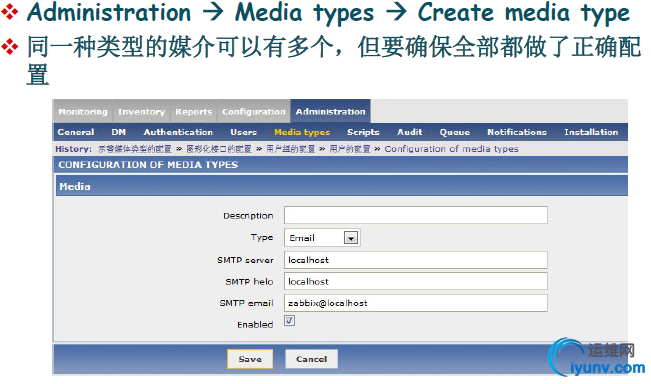Click 'Configuration of media types' history link
Viewport: 651px width, 384px height.
(x=451, y=149)
